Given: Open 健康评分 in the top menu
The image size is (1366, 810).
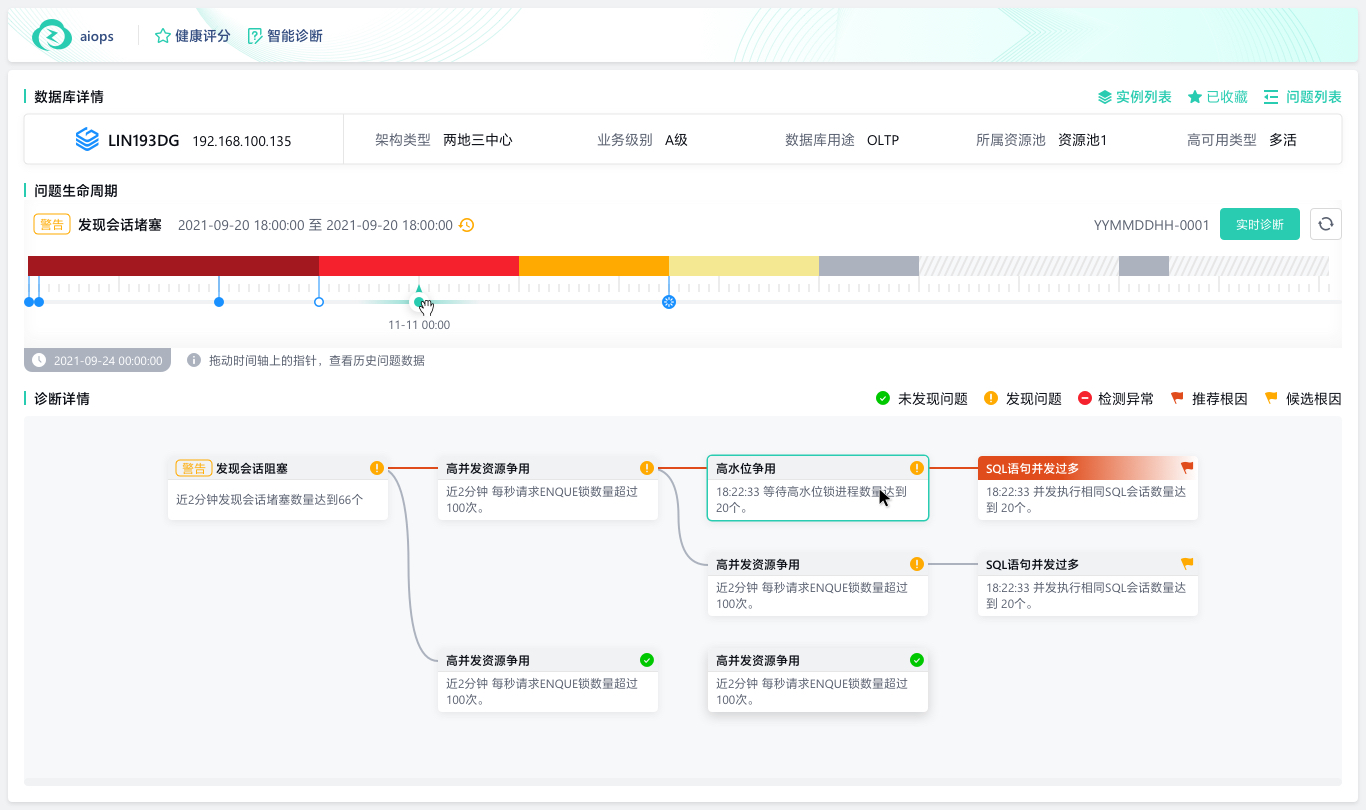Looking at the screenshot, I should point(203,36).
